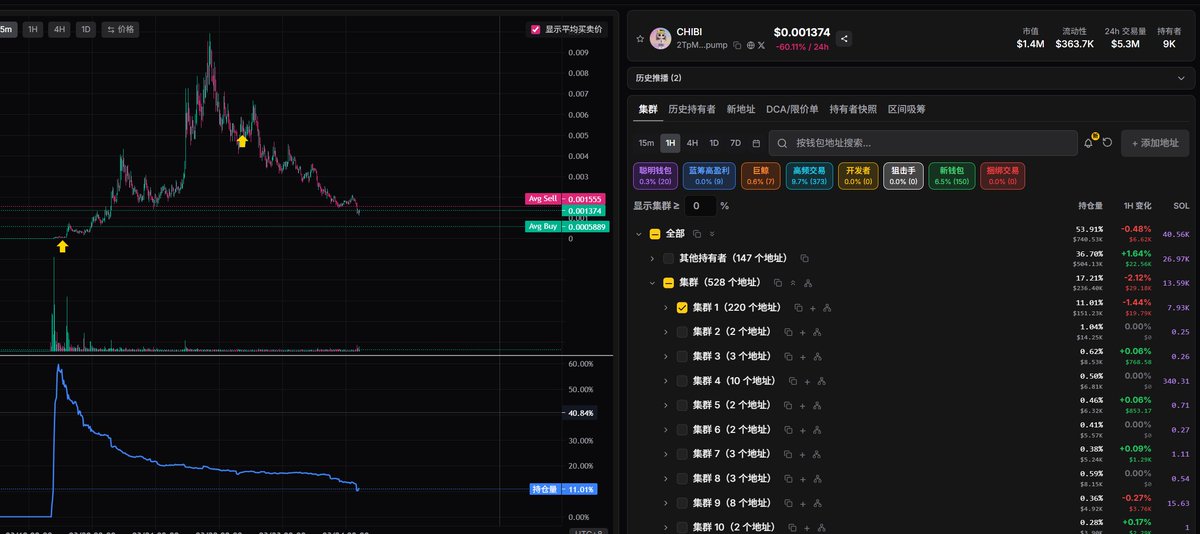
Task: Check the 集群 4 checkbox
Action: 682,381
